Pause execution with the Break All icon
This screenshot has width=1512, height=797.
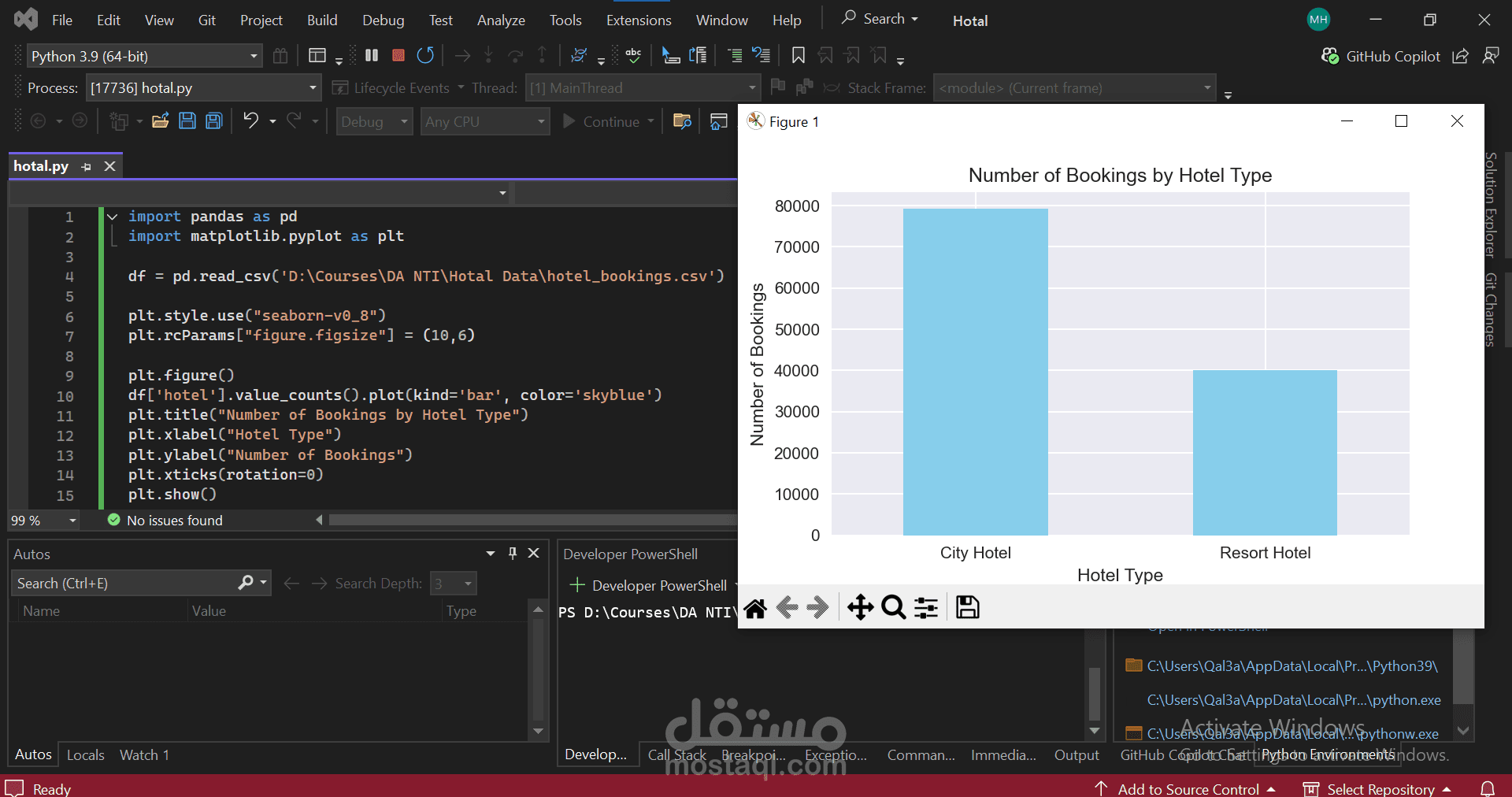coord(372,55)
